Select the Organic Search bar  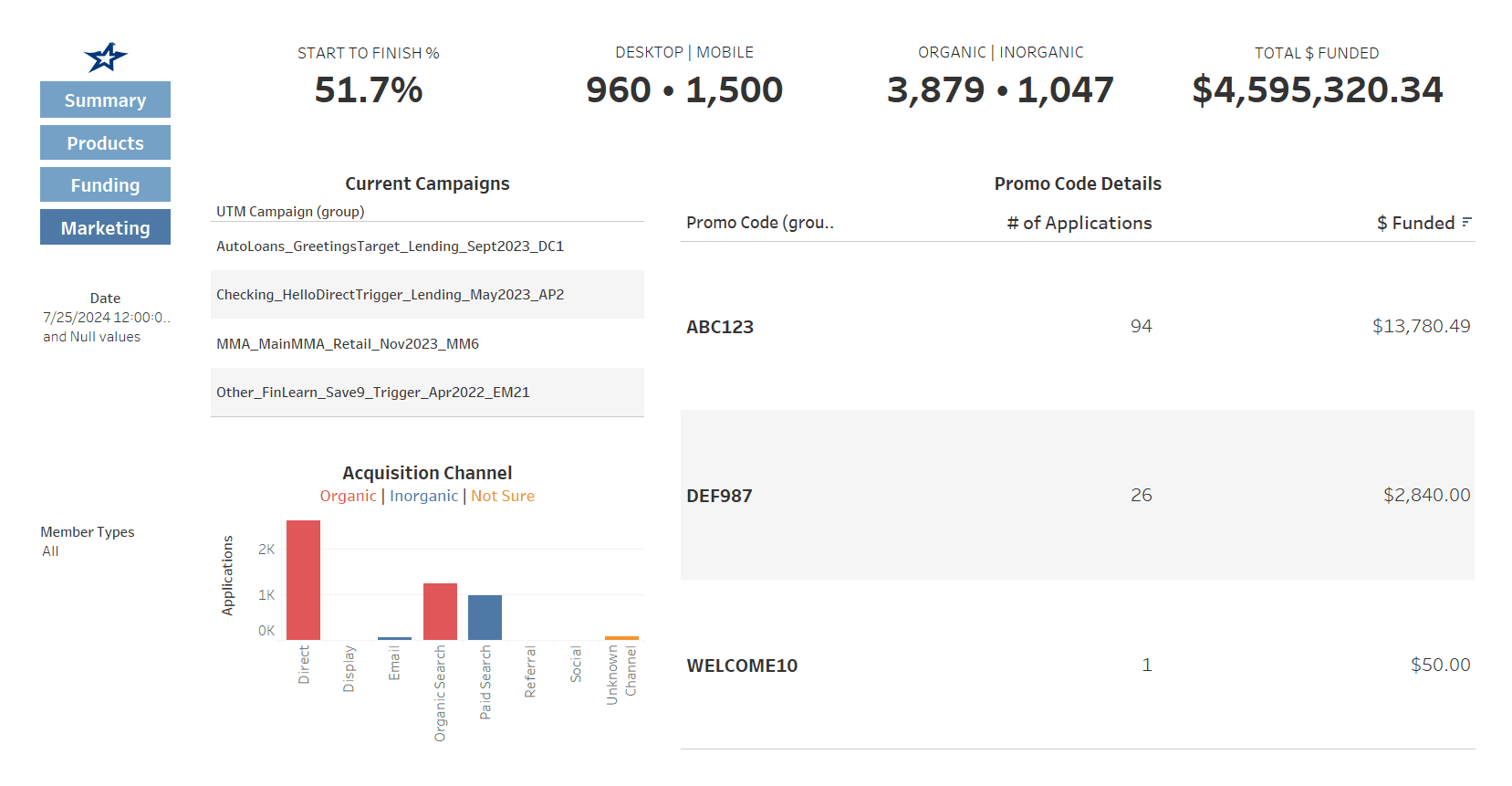pos(440,612)
